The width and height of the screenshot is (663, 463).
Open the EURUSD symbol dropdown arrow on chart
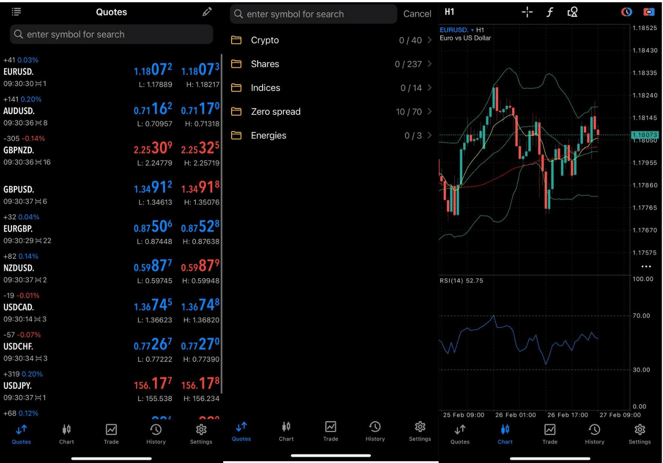(472, 30)
